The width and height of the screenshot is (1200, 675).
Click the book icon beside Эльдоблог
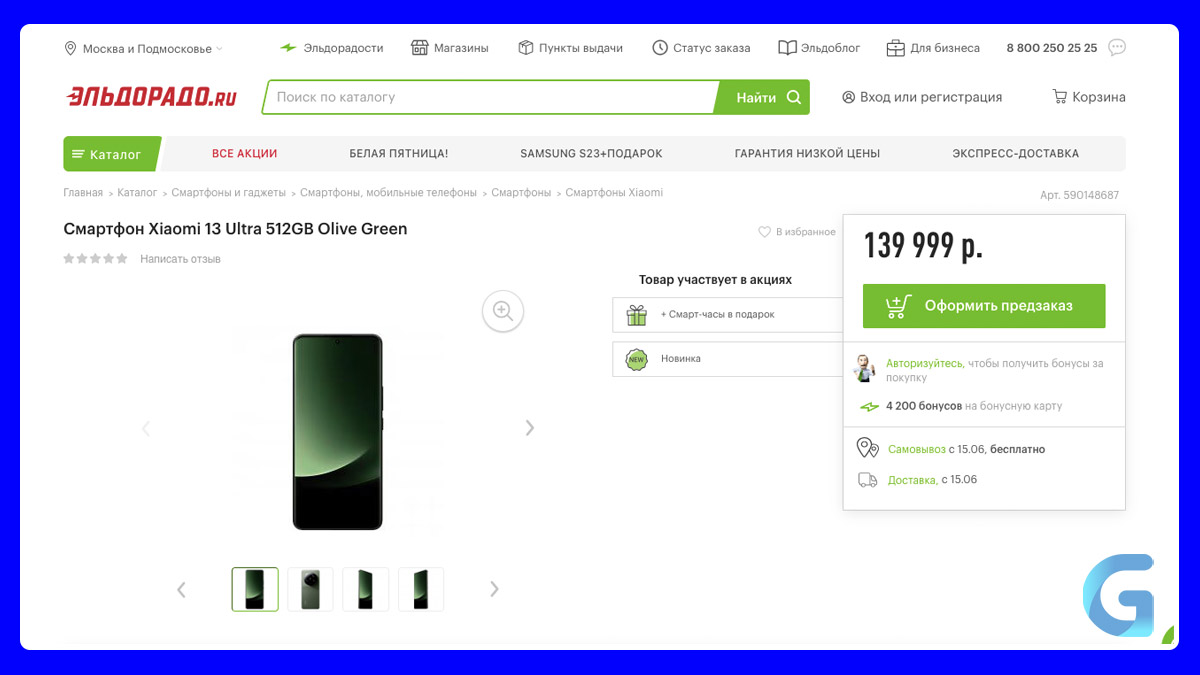(x=787, y=48)
